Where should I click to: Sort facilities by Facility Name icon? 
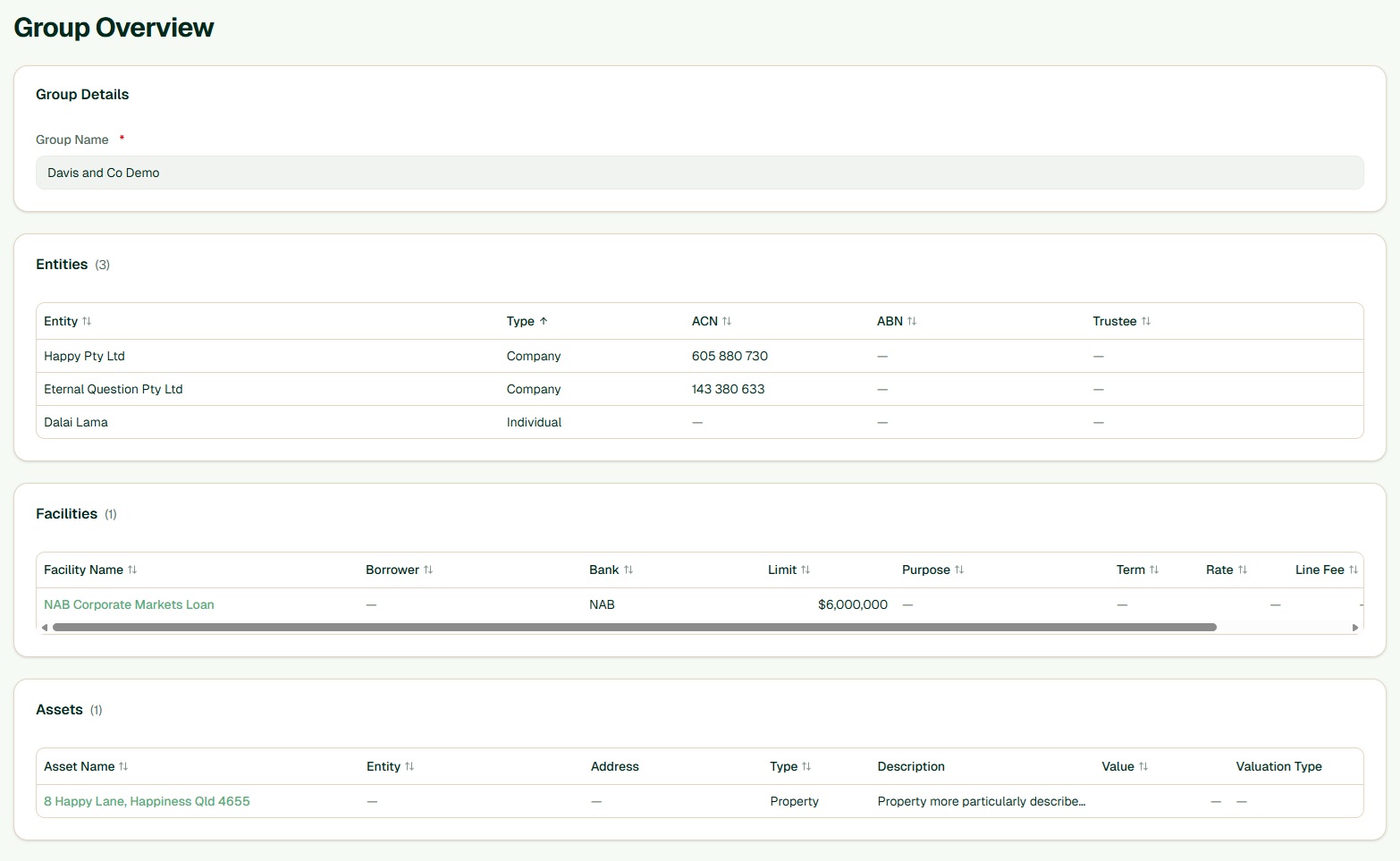tap(132, 570)
